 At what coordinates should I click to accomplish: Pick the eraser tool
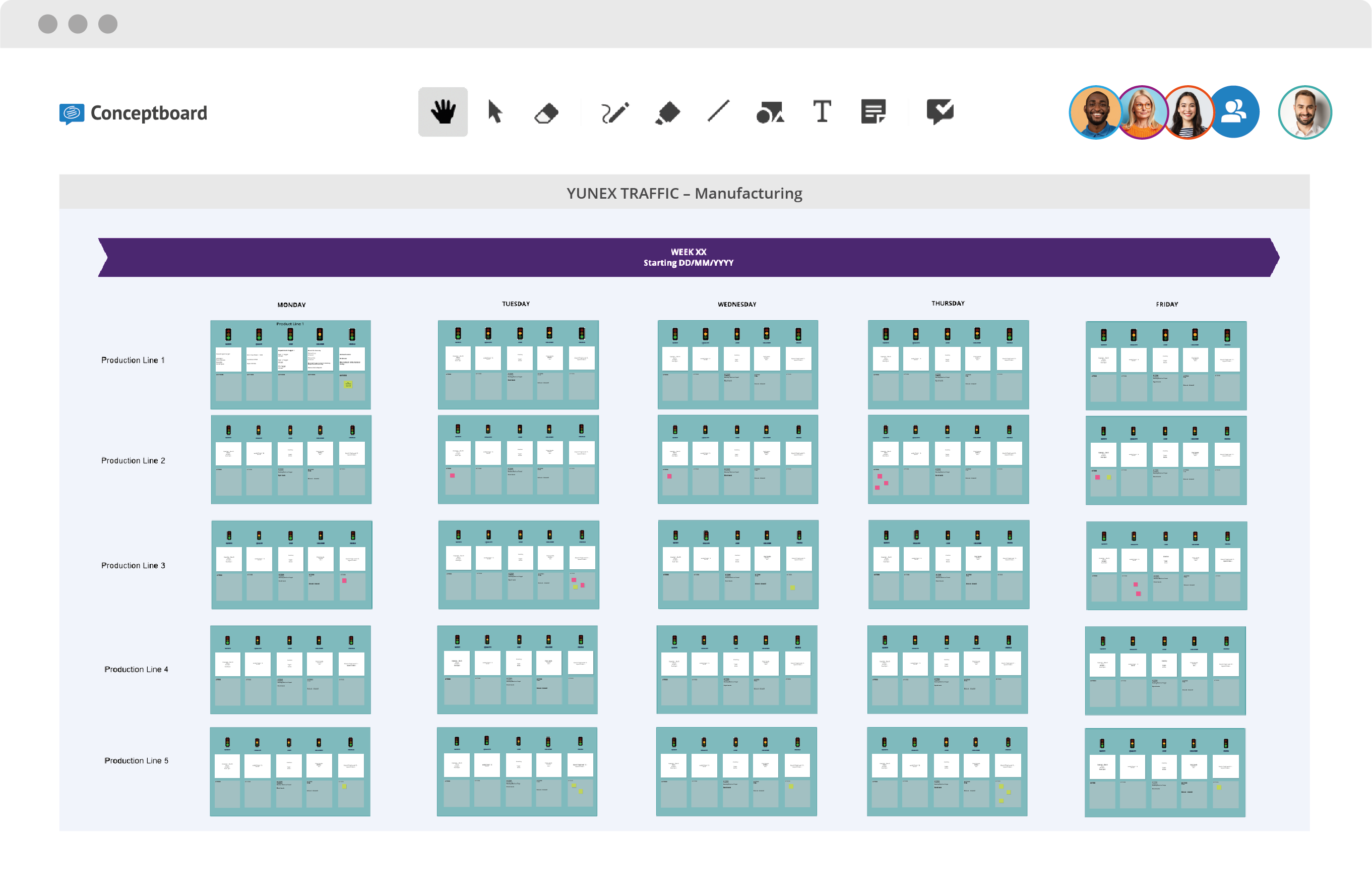[x=546, y=113]
